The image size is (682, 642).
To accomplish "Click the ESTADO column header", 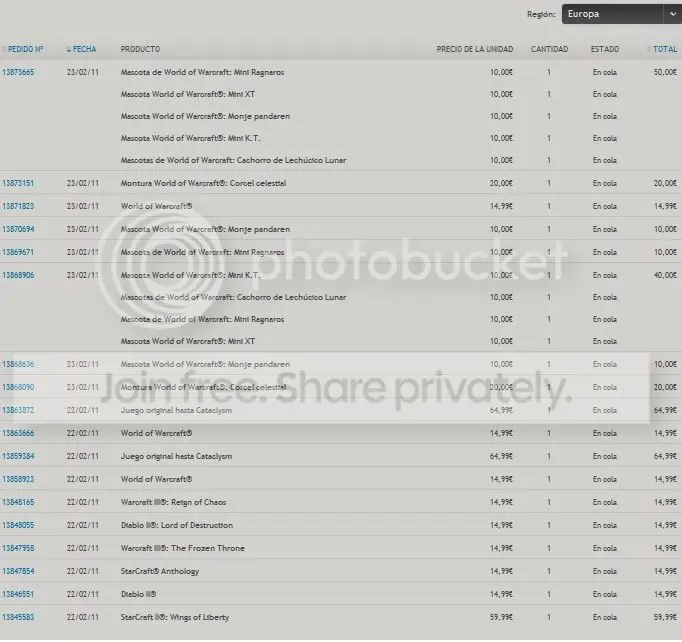I will tap(605, 49).
